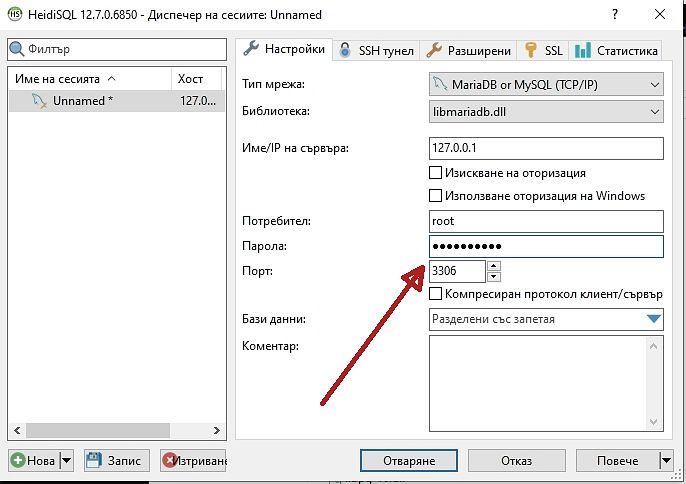Open the Библиотека libmariadb.dll dropdown

click(546, 112)
